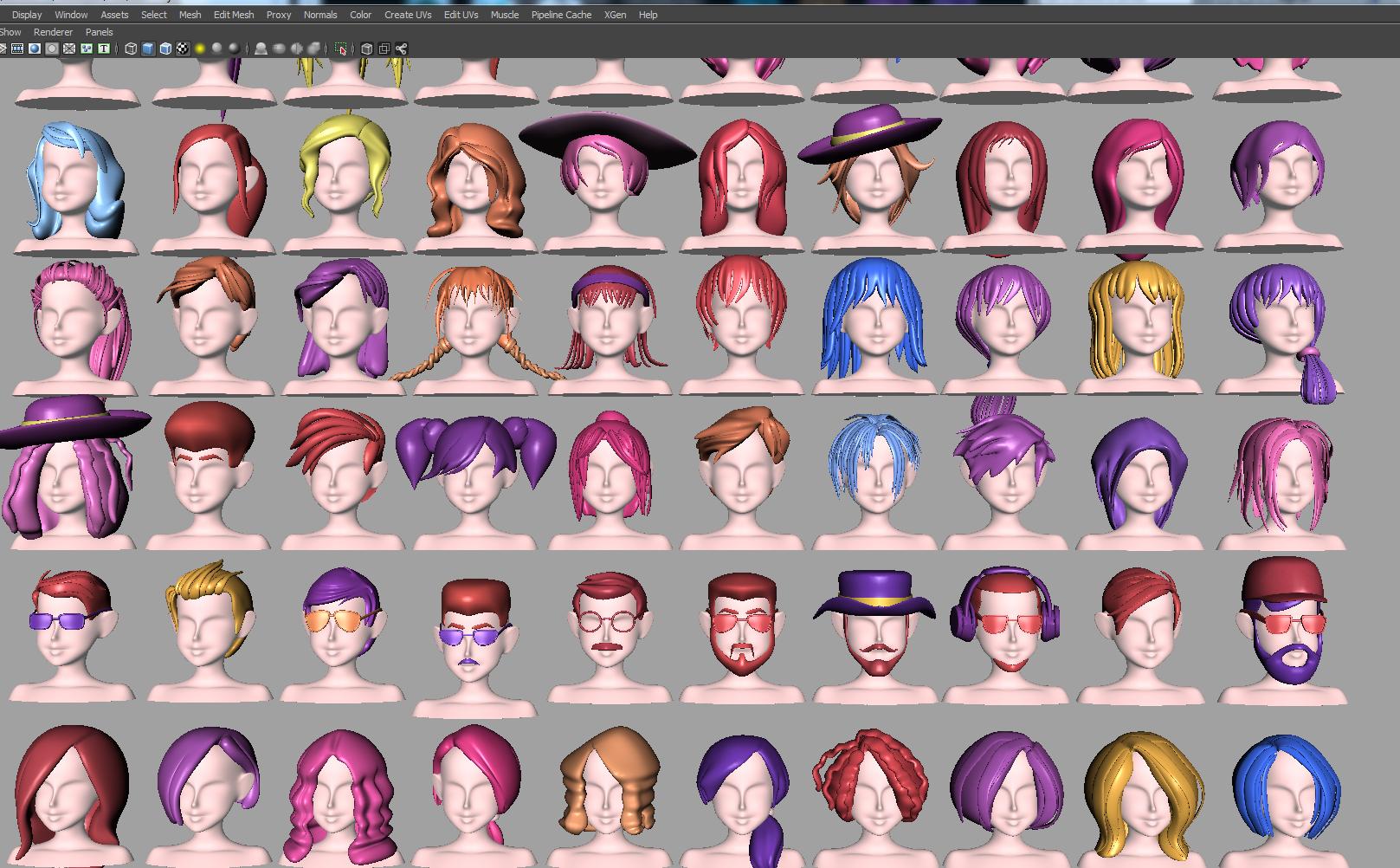The image size is (1400, 868).
Task: Click the Isolate Select icon
Action: click(341, 49)
